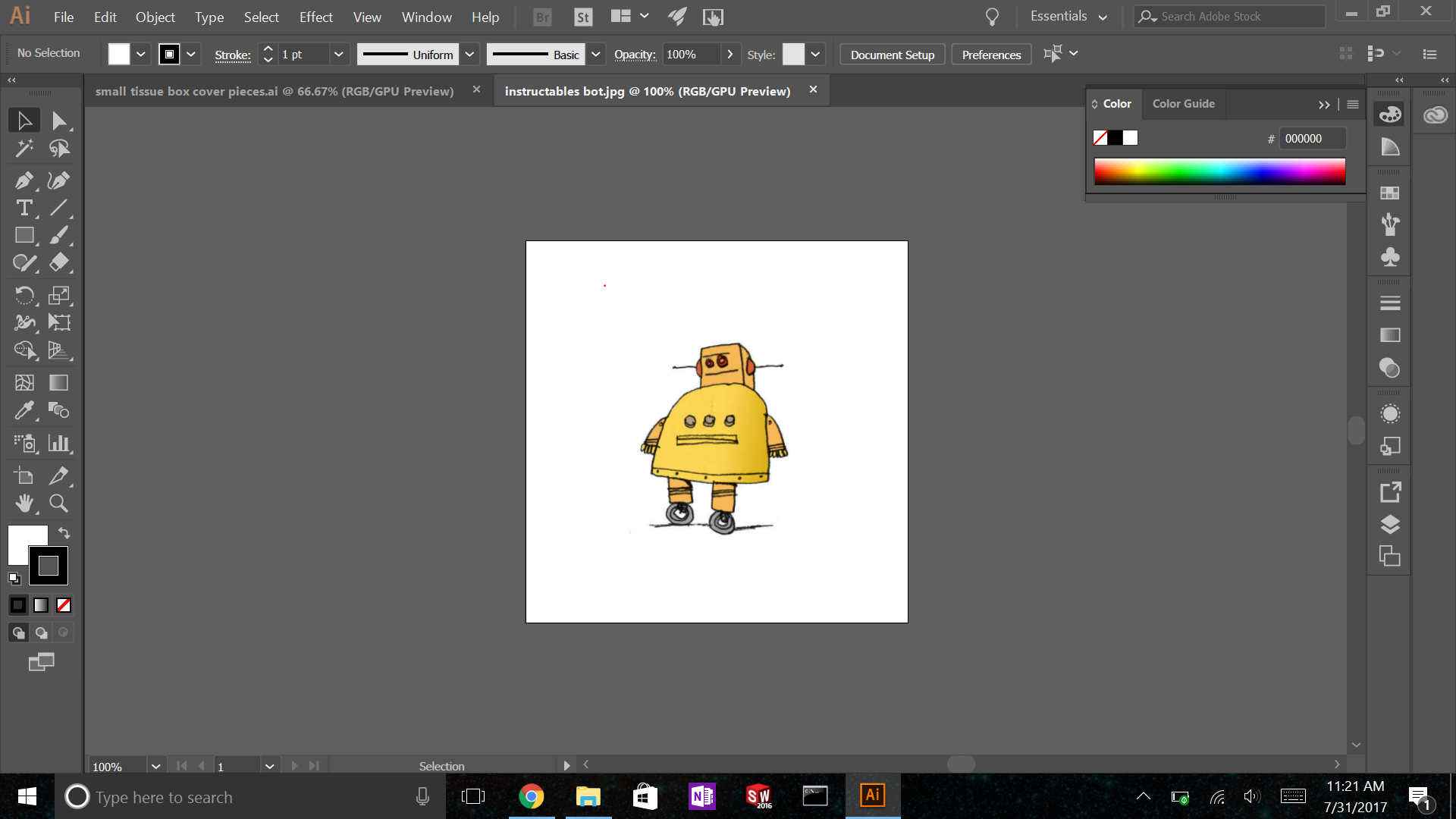Select the Shape Builder tool
Screen dimensions: 1456x819
(24, 350)
